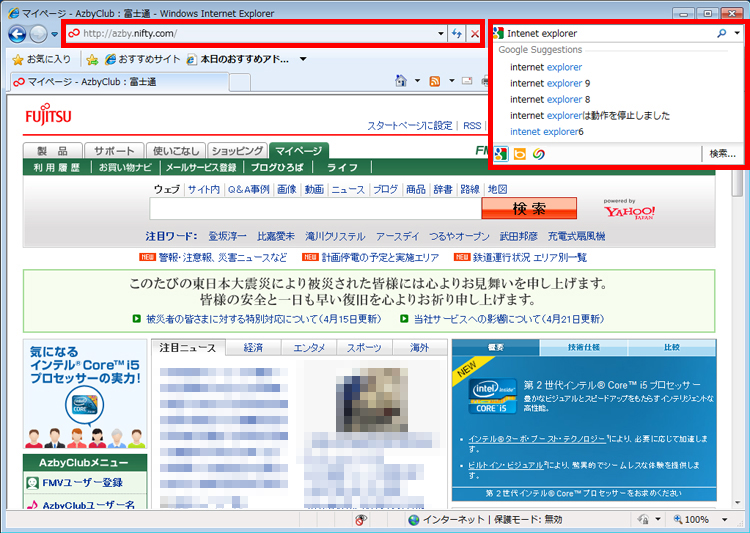Click the Forward navigation arrow
This screenshot has width=750, height=533.
[x=38, y=34]
